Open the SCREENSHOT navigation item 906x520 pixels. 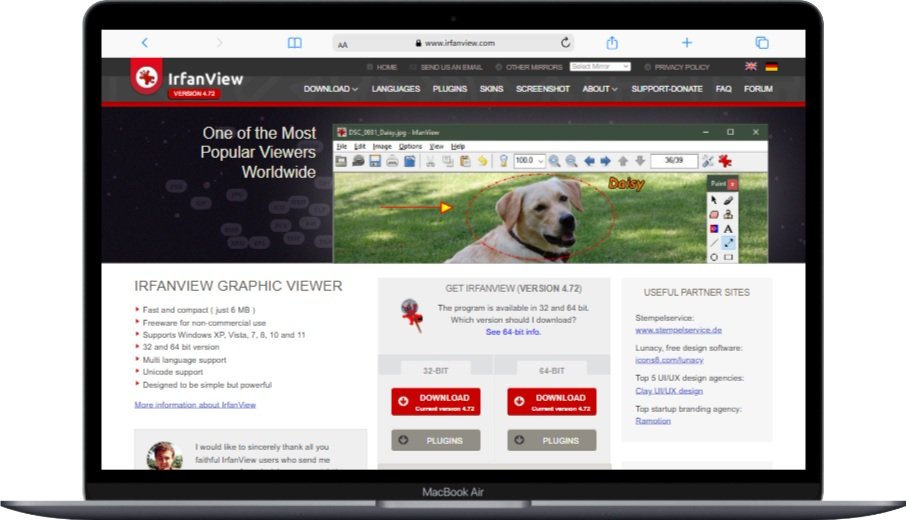point(543,89)
